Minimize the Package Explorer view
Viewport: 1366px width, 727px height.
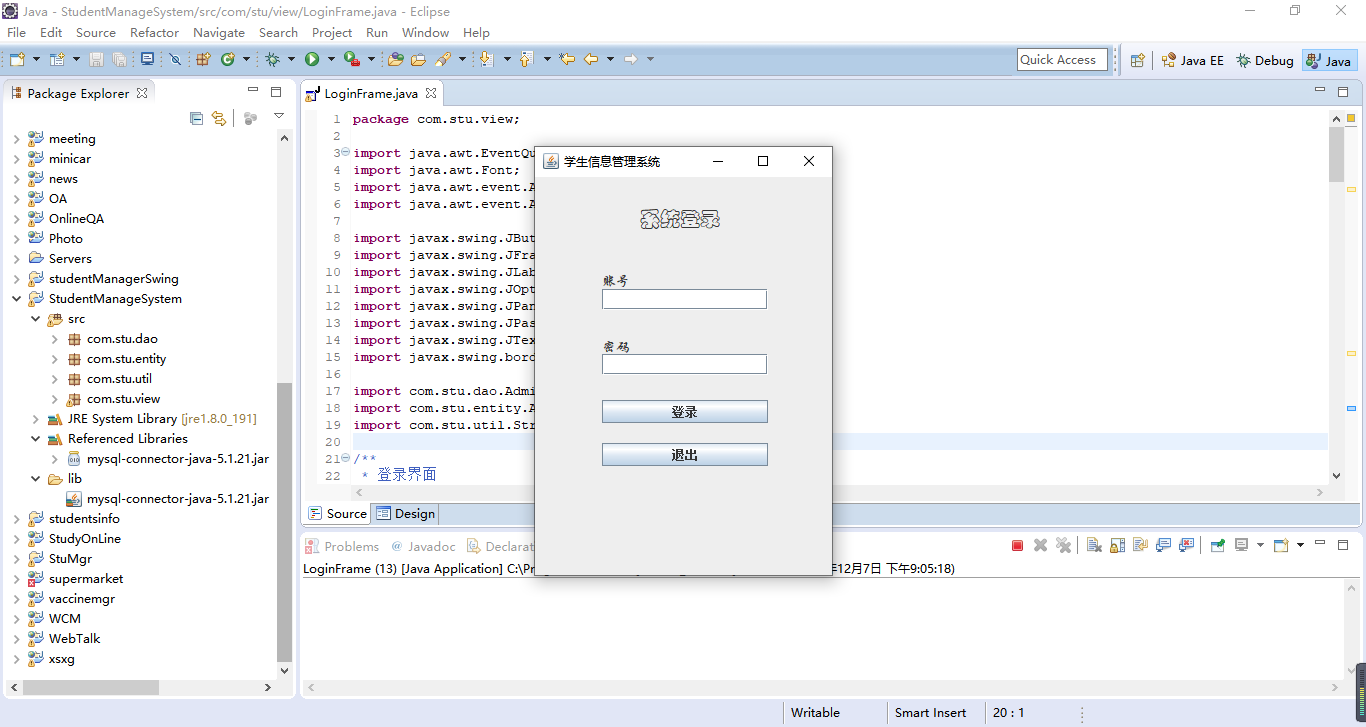[253, 91]
